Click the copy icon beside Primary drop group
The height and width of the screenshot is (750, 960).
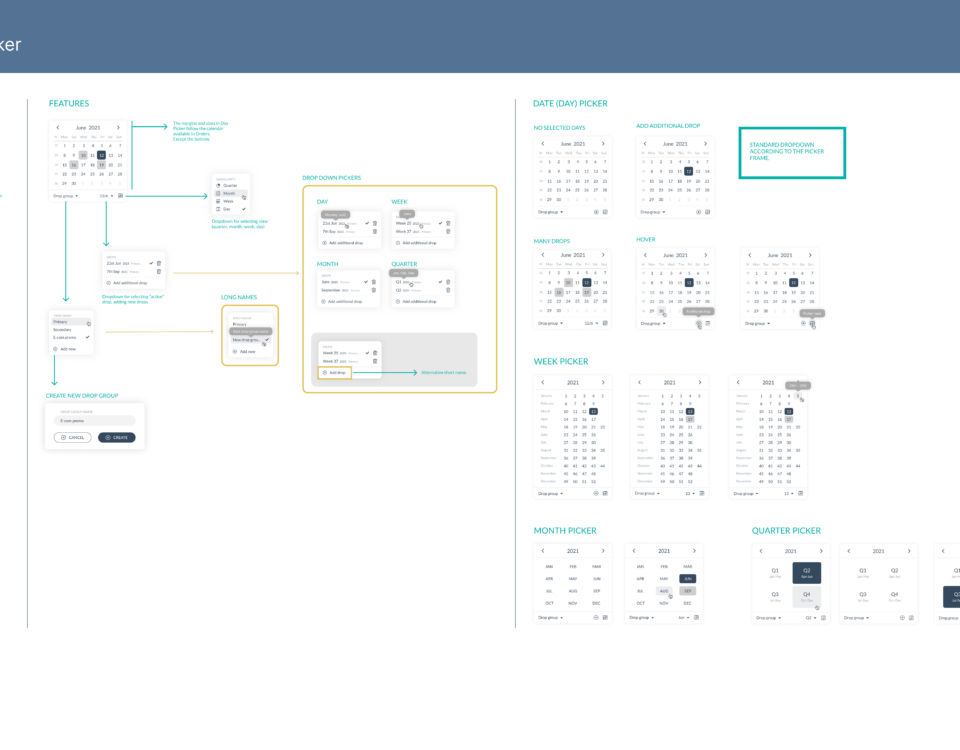[88, 324]
